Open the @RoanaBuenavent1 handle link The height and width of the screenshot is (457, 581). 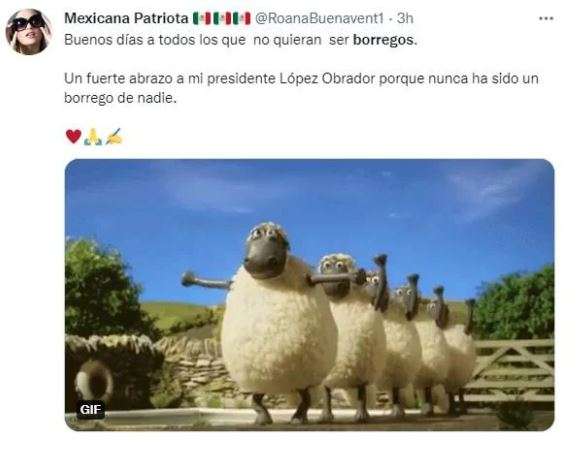click(319, 18)
